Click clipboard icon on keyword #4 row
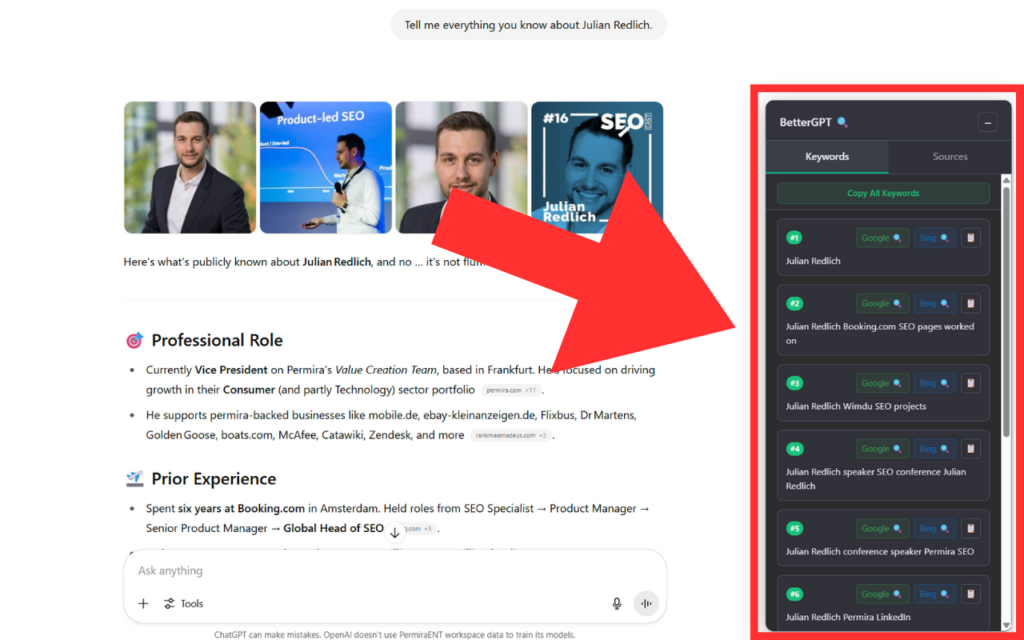The width and height of the screenshot is (1024, 640). coord(970,449)
